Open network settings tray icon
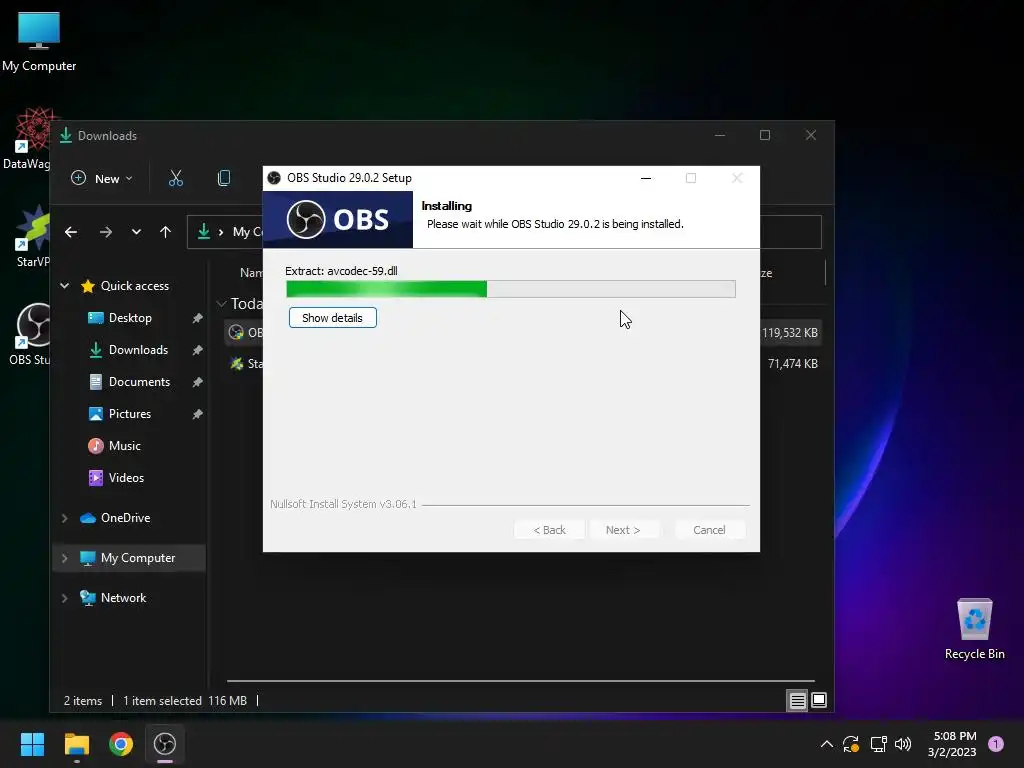The width and height of the screenshot is (1024, 768). (x=878, y=744)
